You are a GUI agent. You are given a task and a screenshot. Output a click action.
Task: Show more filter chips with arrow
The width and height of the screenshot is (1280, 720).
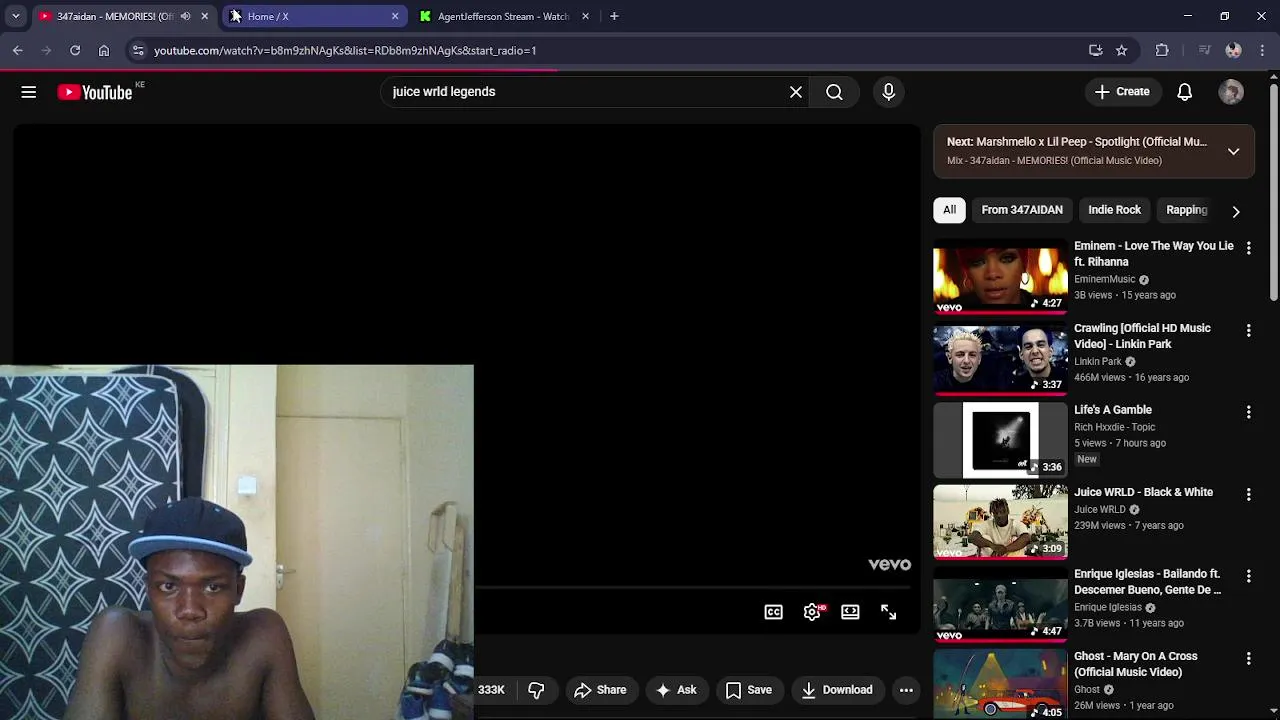1236,211
